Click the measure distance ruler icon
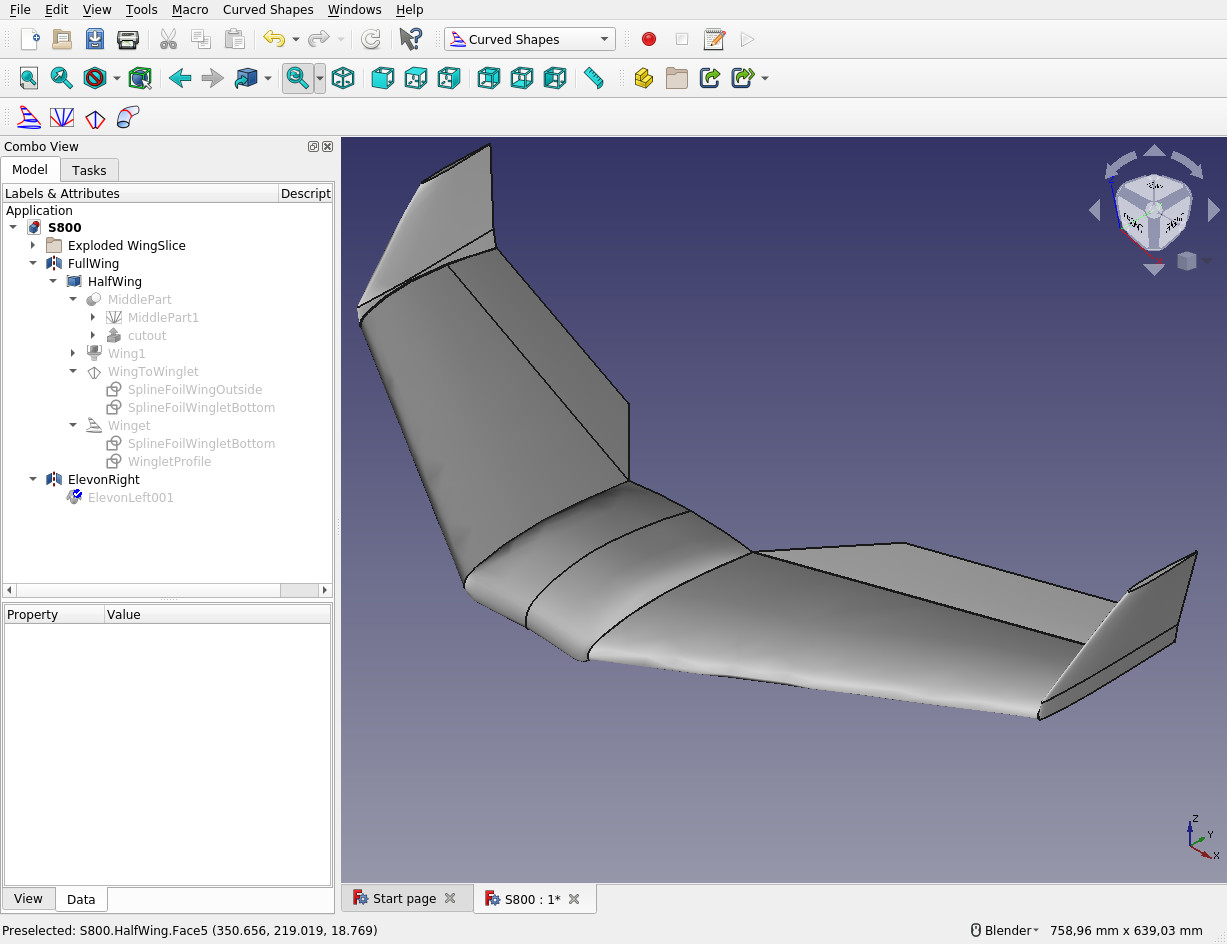Viewport: 1227px width, 944px height. coord(594,78)
